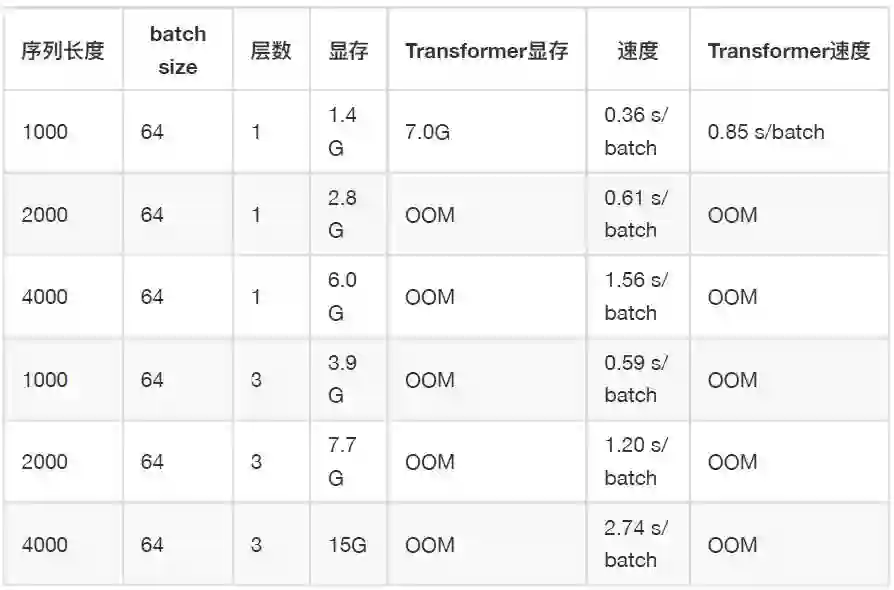Click the 2.8 G memory cell
The height and width of the screenshot is (590, 894).
click(x=342, y=214)
